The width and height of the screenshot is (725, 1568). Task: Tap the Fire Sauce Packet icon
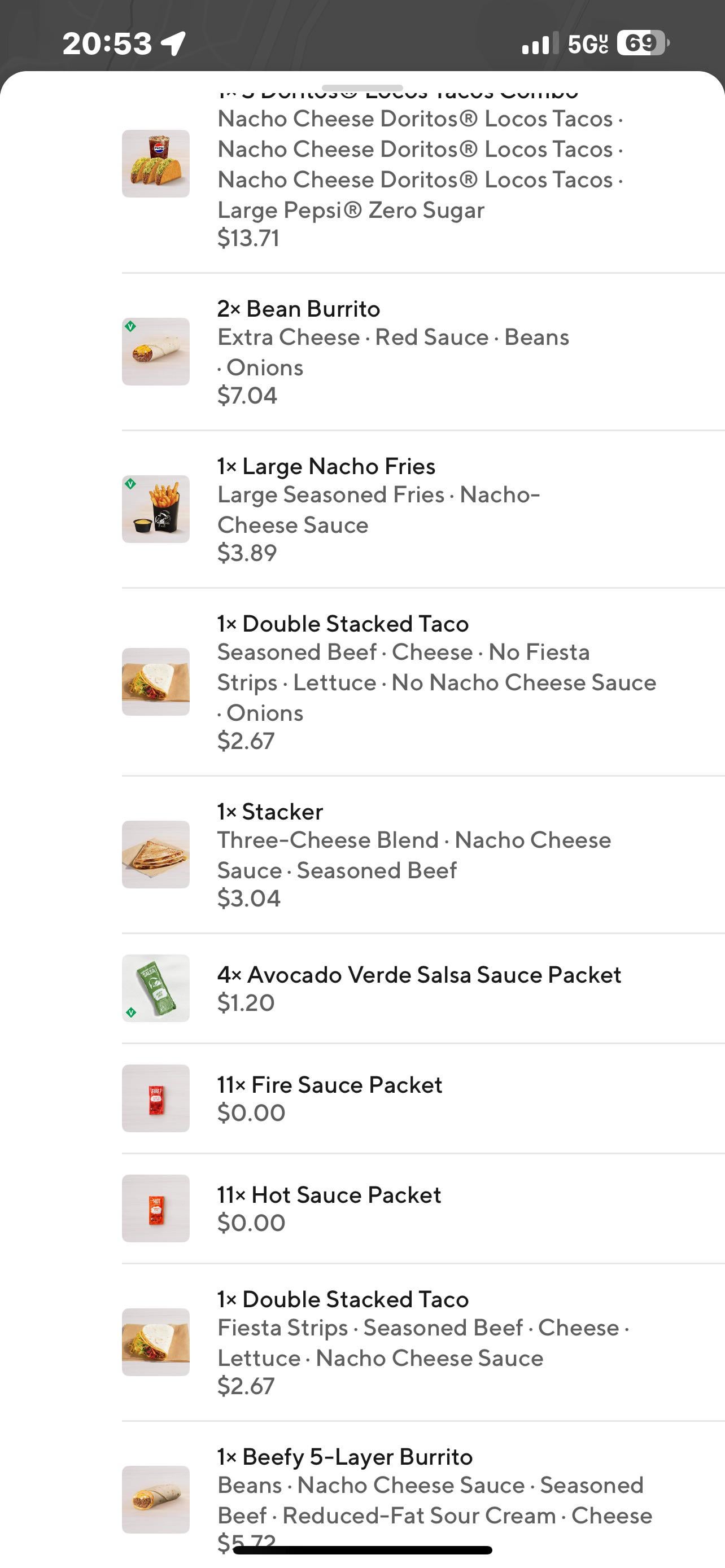point(156,1098)
